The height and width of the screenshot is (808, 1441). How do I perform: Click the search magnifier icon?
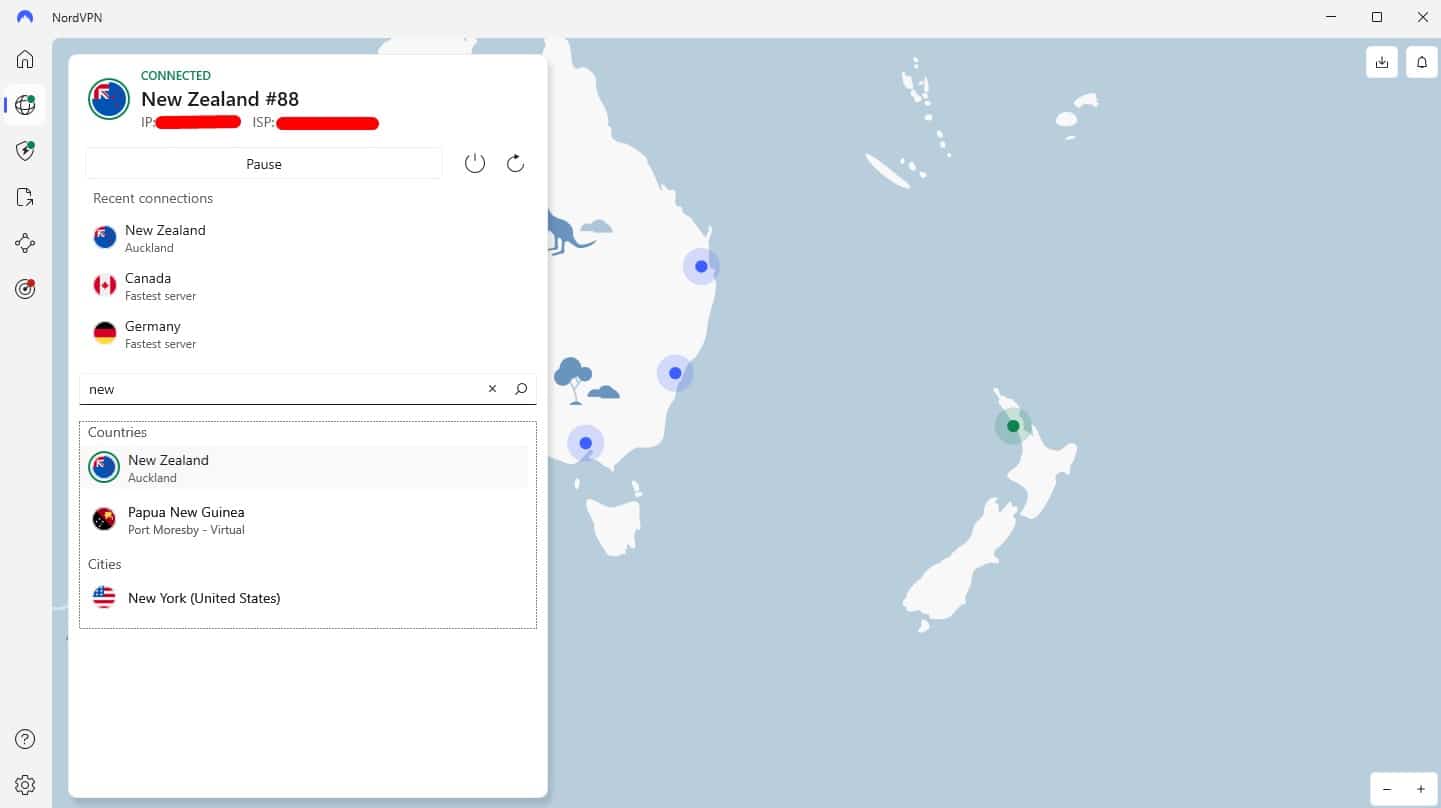point(521,389)
